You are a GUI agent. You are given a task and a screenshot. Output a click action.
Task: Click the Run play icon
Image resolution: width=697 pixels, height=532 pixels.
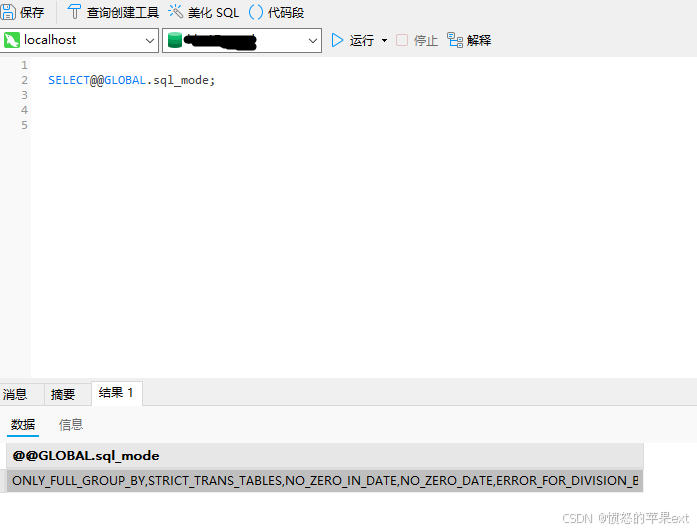337,40
